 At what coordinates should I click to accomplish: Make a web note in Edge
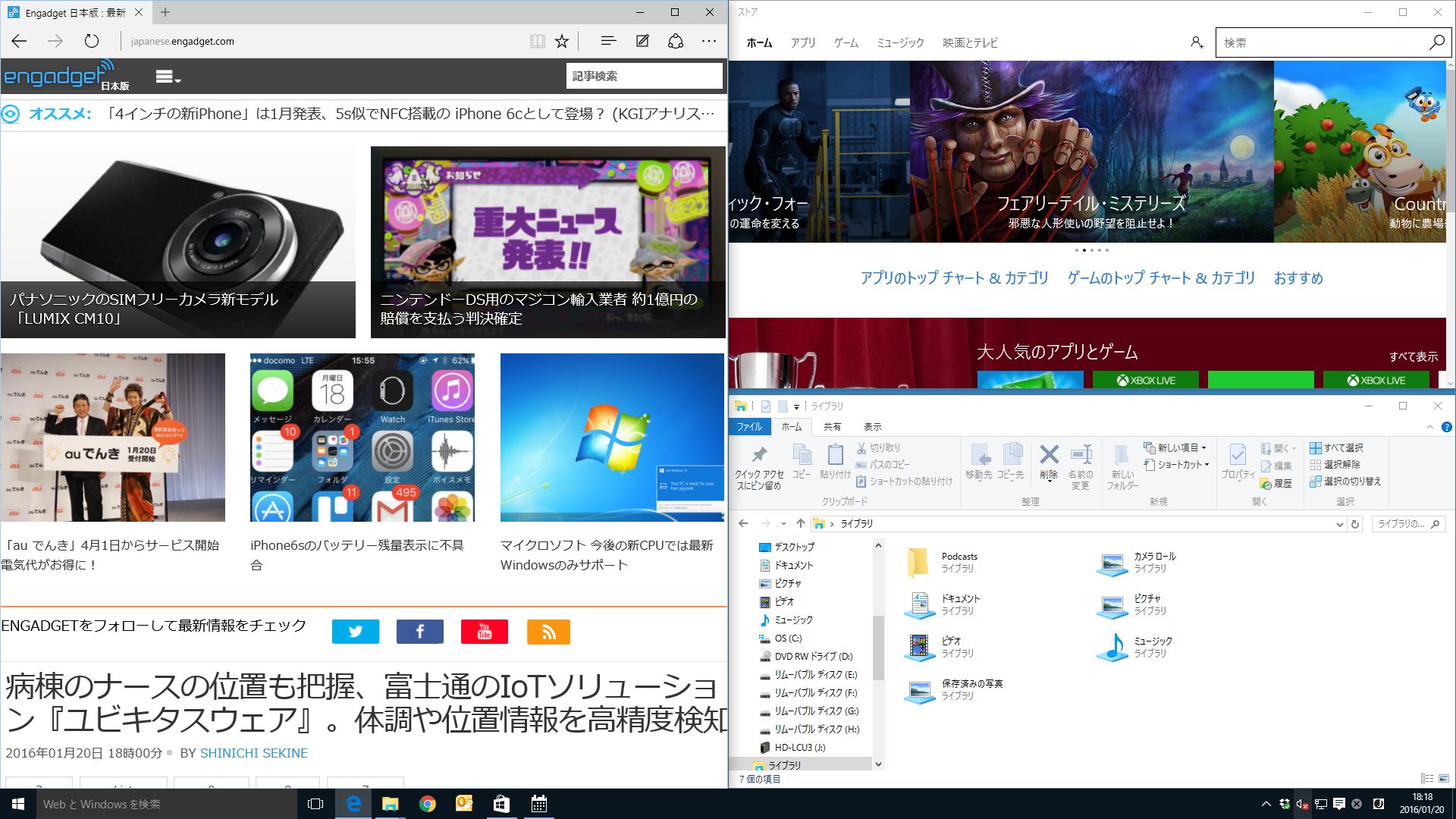click(x=642, y=41)
